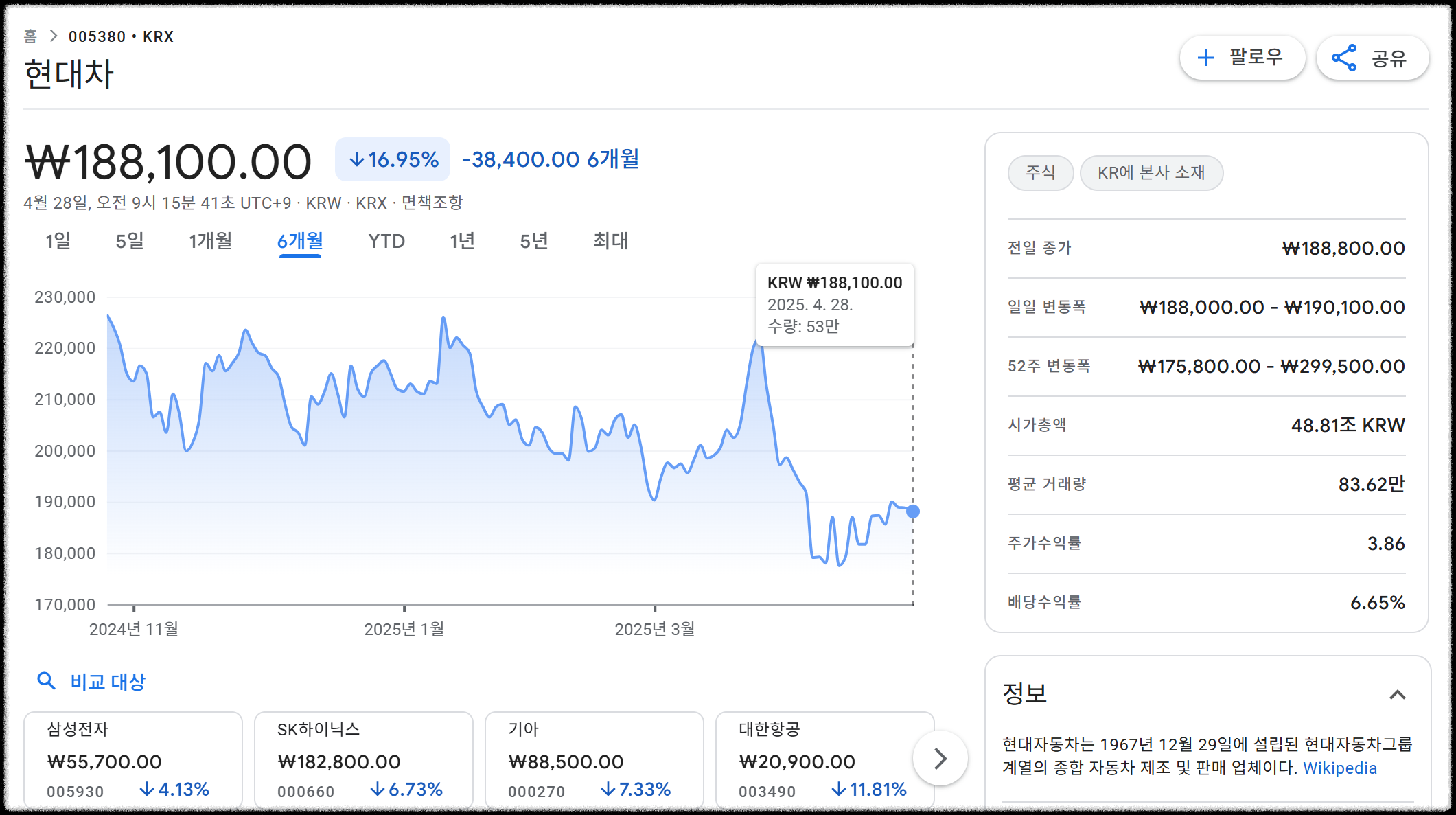Screen dimensions: 1456x815
Task: Select the 6개월 range tab
Action: point(300,241)
